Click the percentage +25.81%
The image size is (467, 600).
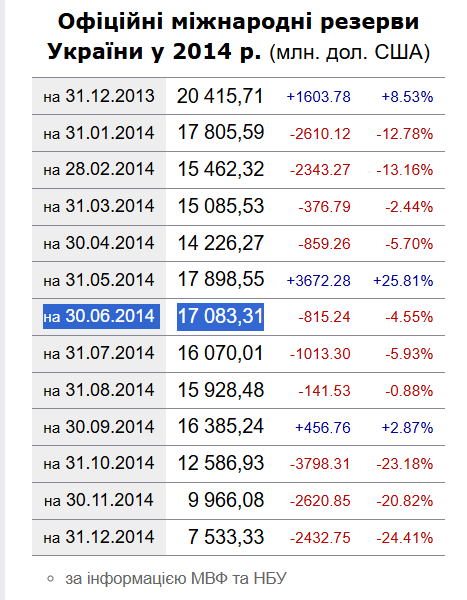click(x=403, y=280)
